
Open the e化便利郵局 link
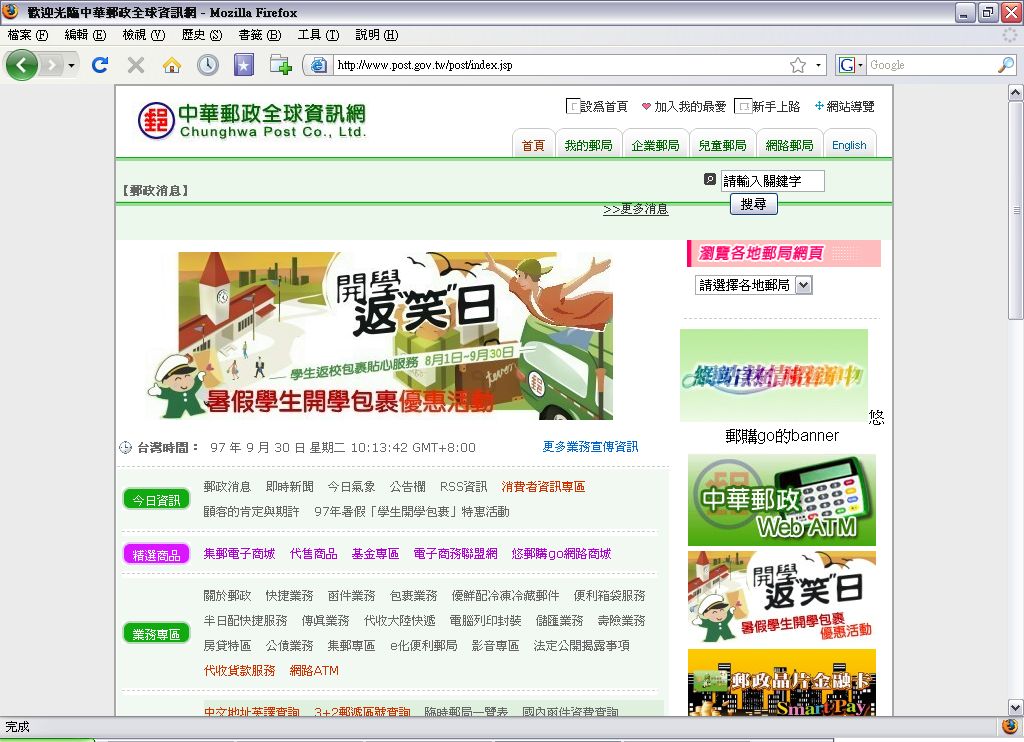[x=424, y=645]
